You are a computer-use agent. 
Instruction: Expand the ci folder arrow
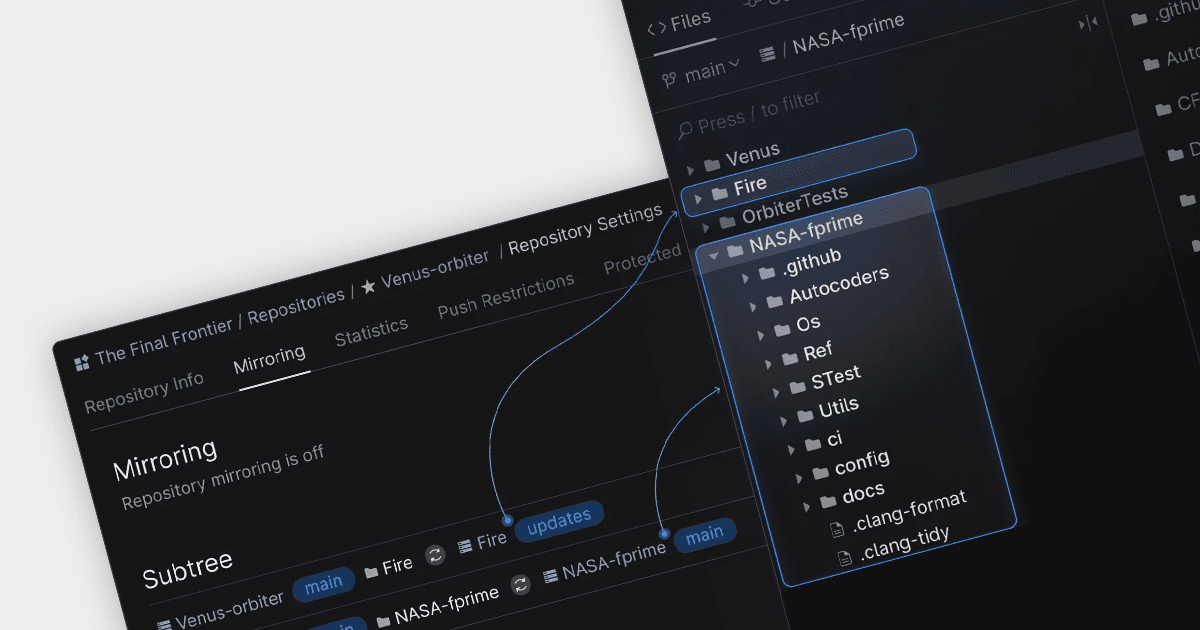coord(791,450)
